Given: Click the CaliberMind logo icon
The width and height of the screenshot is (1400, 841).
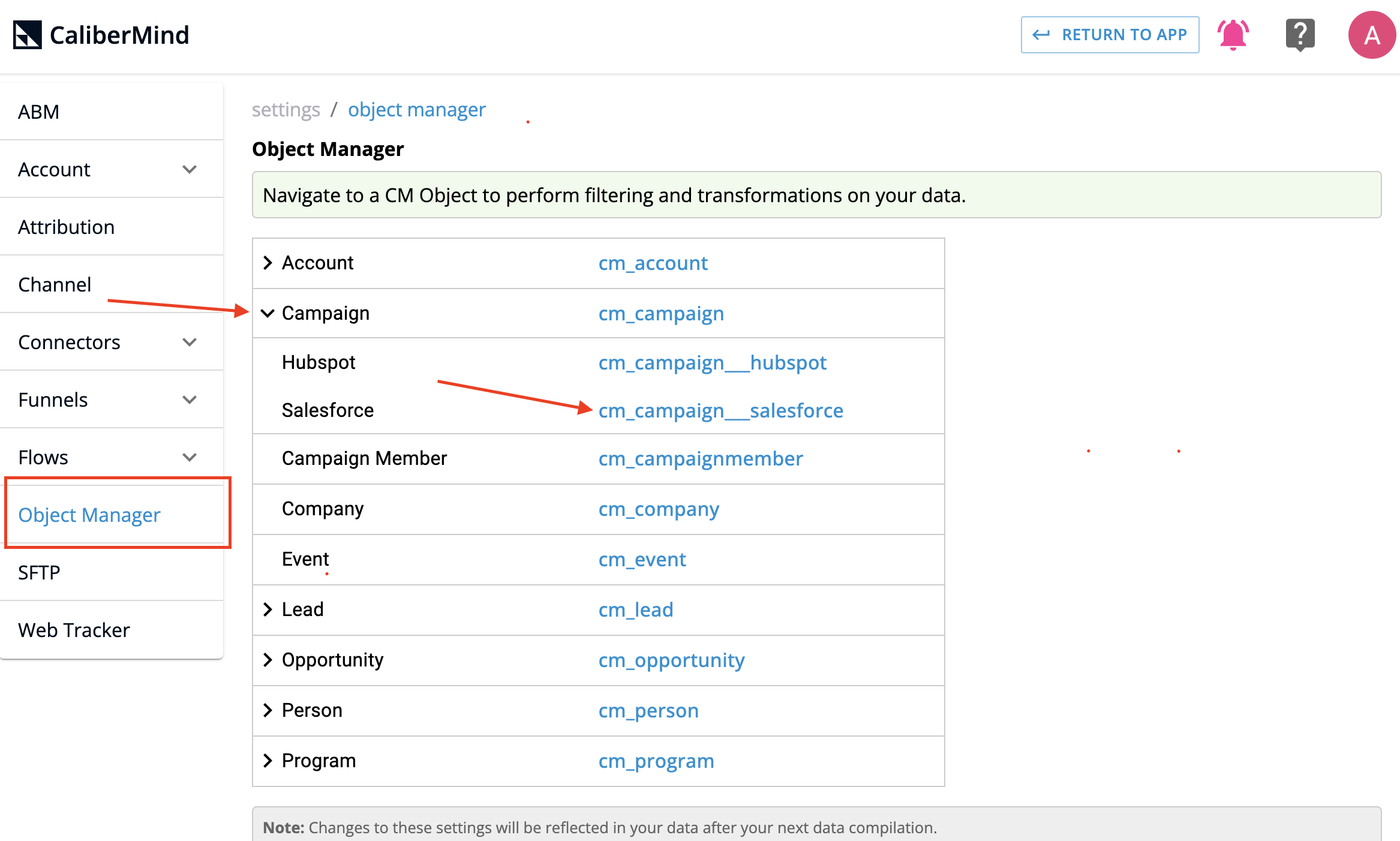Looking at the screenshot, I should [x=28, y=35].
